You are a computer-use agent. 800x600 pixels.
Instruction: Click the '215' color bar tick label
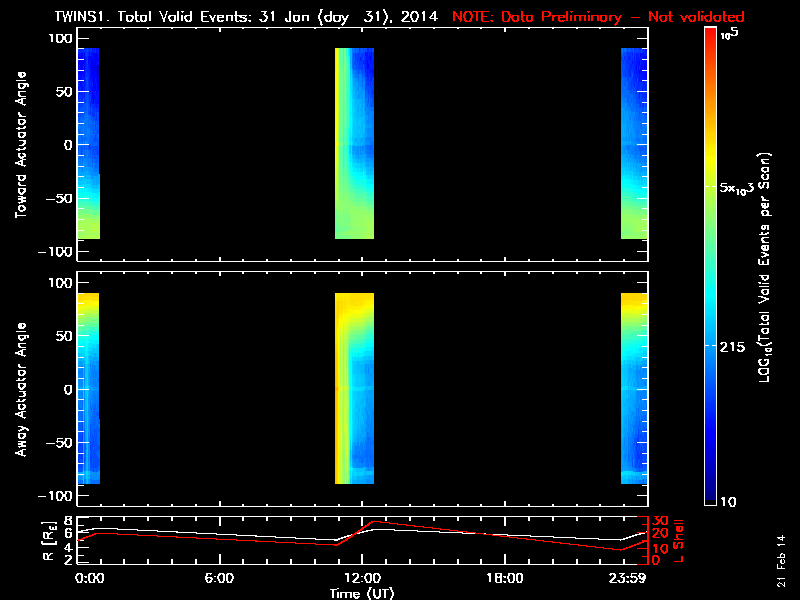(x=737, y=346)
